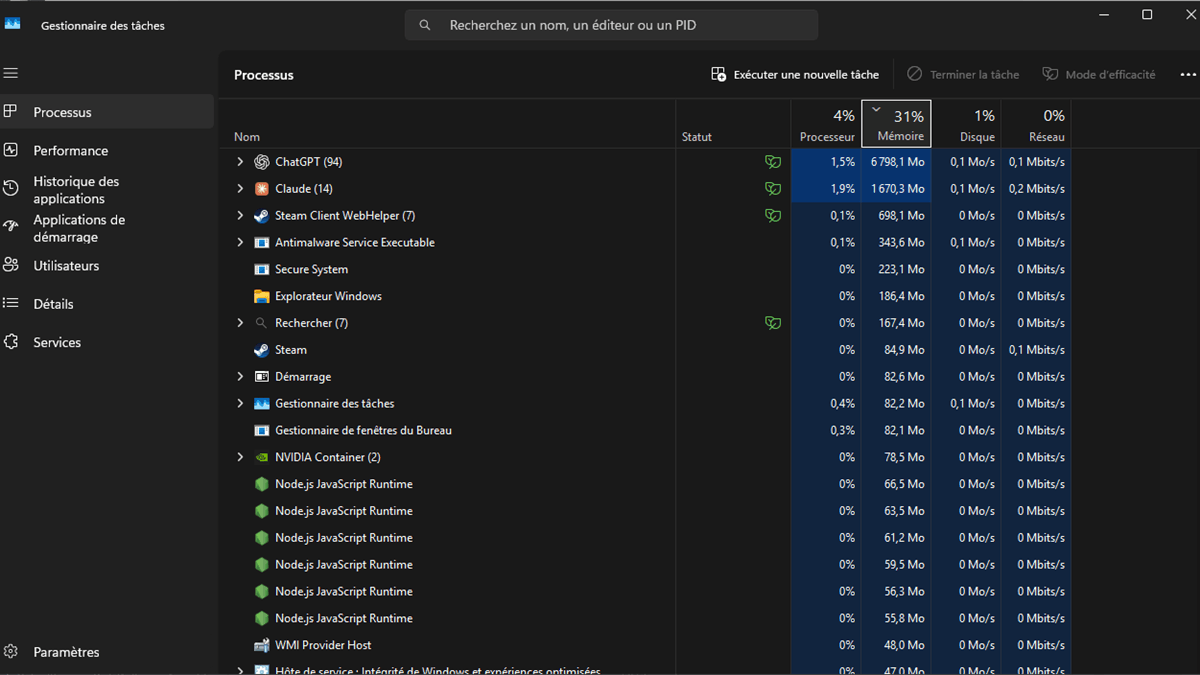
Task: Click the Explorateur Windows folder icon
Action: coord(262,297)
